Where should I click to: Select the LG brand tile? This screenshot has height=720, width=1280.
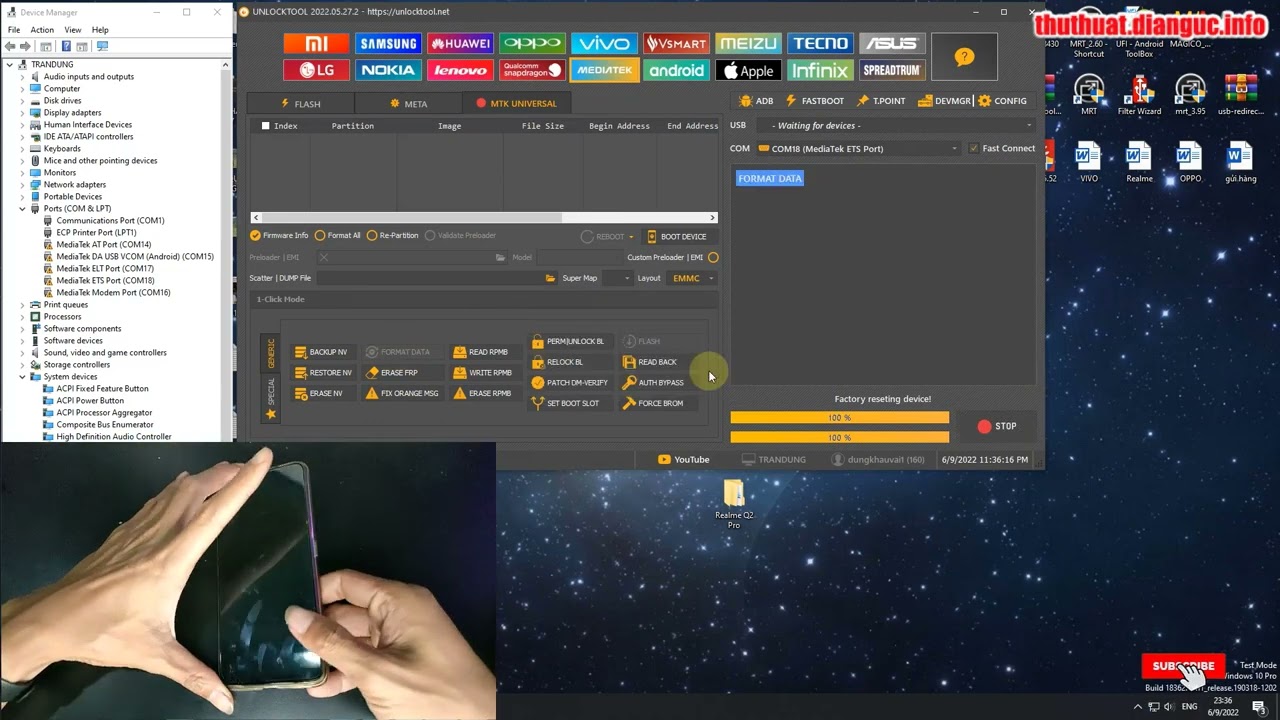[315, 70]
